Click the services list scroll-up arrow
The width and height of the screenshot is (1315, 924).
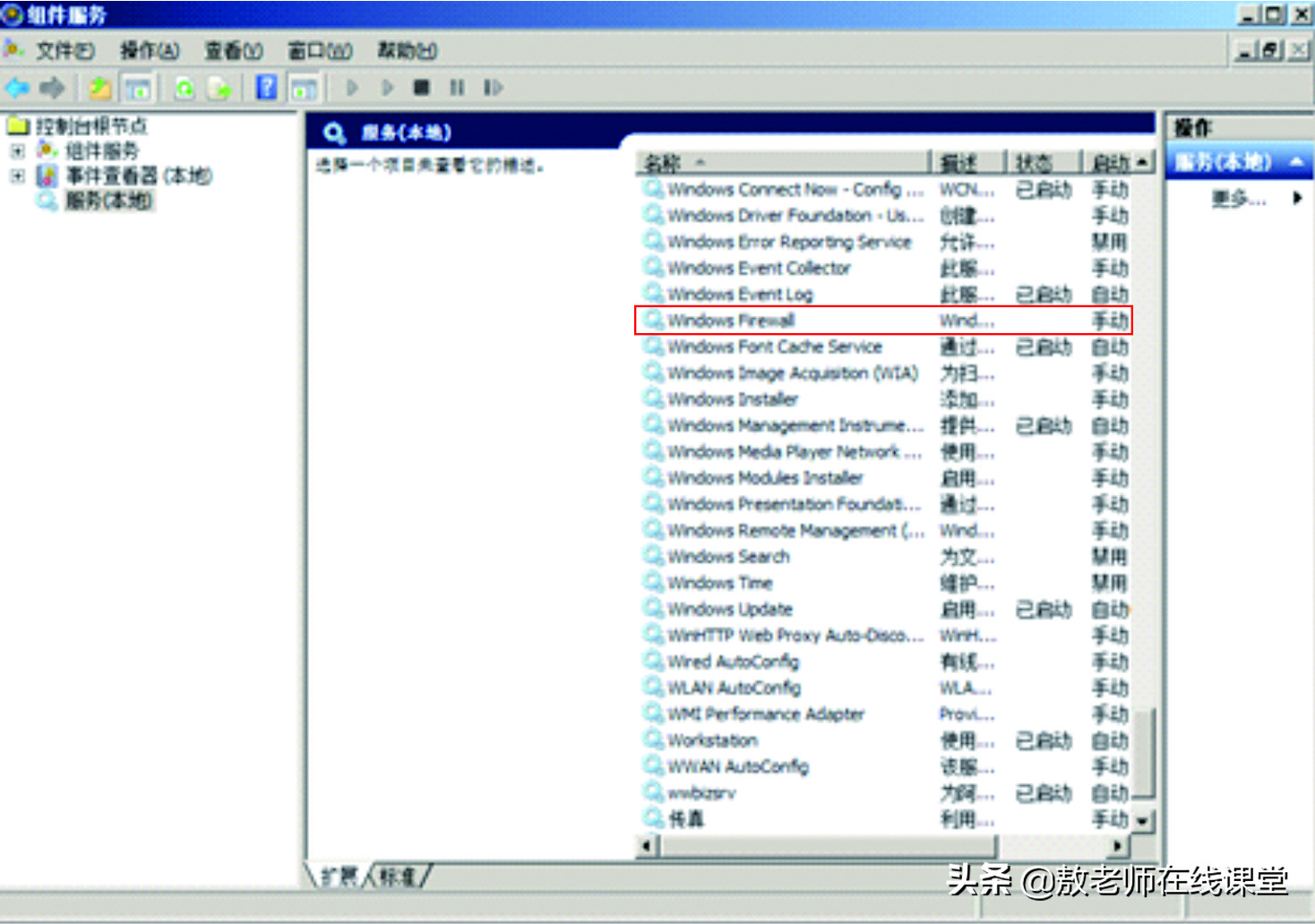coord(1142,163)
